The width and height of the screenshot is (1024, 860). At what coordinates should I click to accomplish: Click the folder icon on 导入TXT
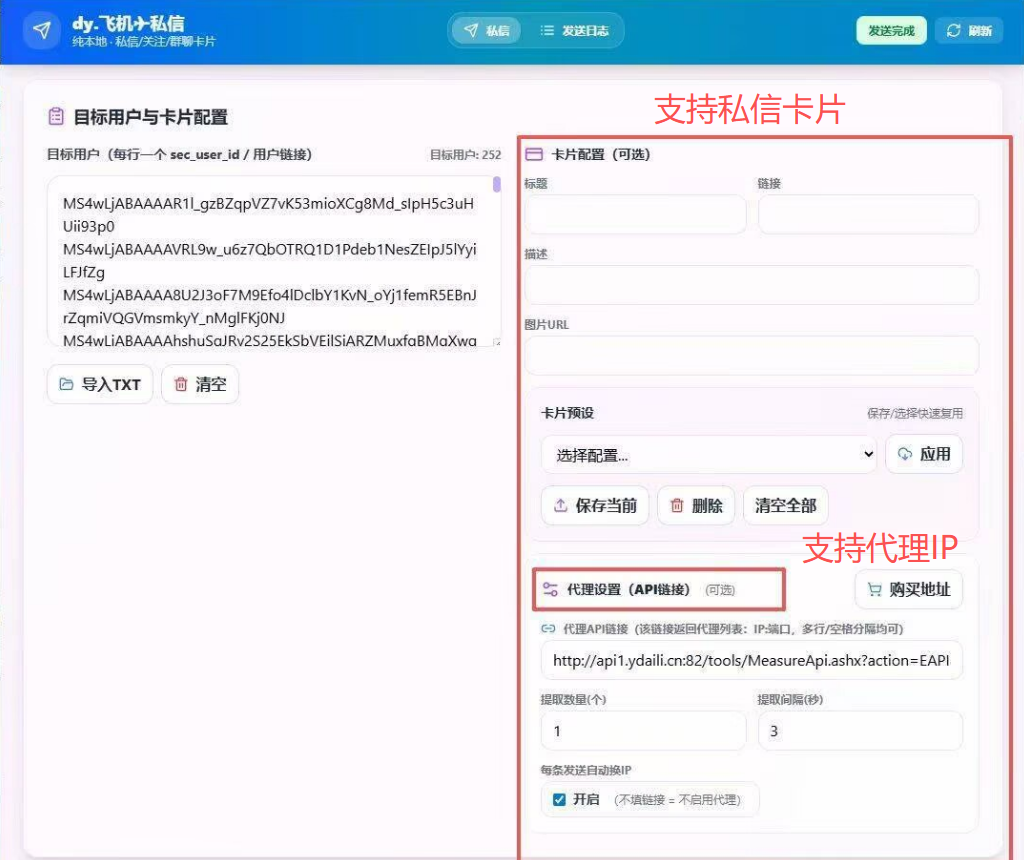click(x=67, y=384)
